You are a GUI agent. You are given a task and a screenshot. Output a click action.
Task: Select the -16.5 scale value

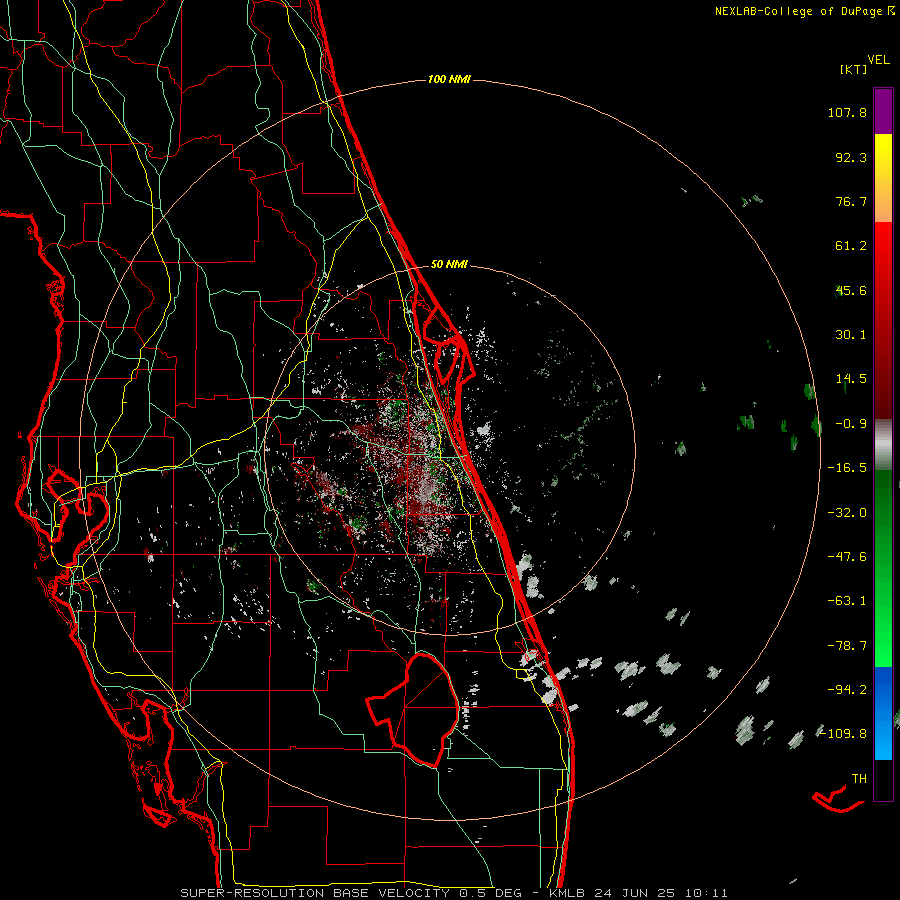pyautogui.click(x=847, y=468)
